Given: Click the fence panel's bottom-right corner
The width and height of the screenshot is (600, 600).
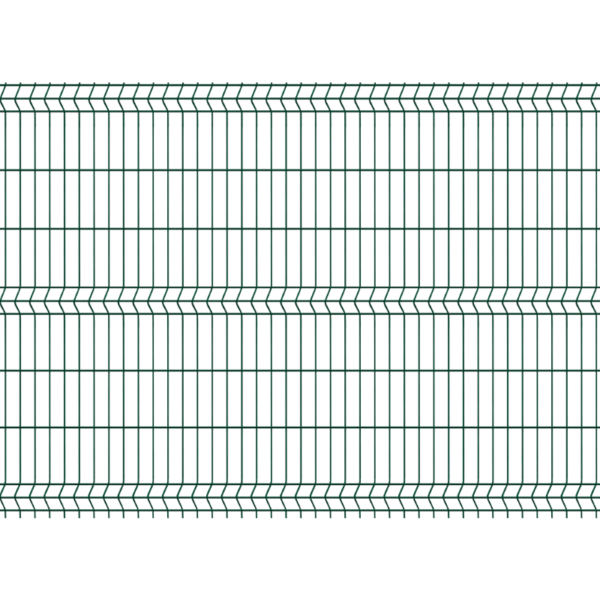Looking at the screenshot, I should 597,517.
